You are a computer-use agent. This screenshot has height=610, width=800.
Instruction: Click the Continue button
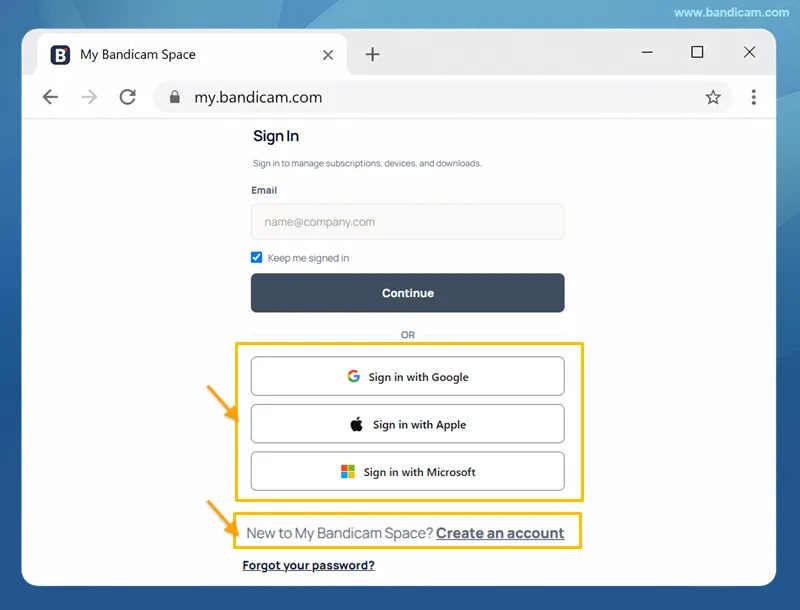click(408, 293)
